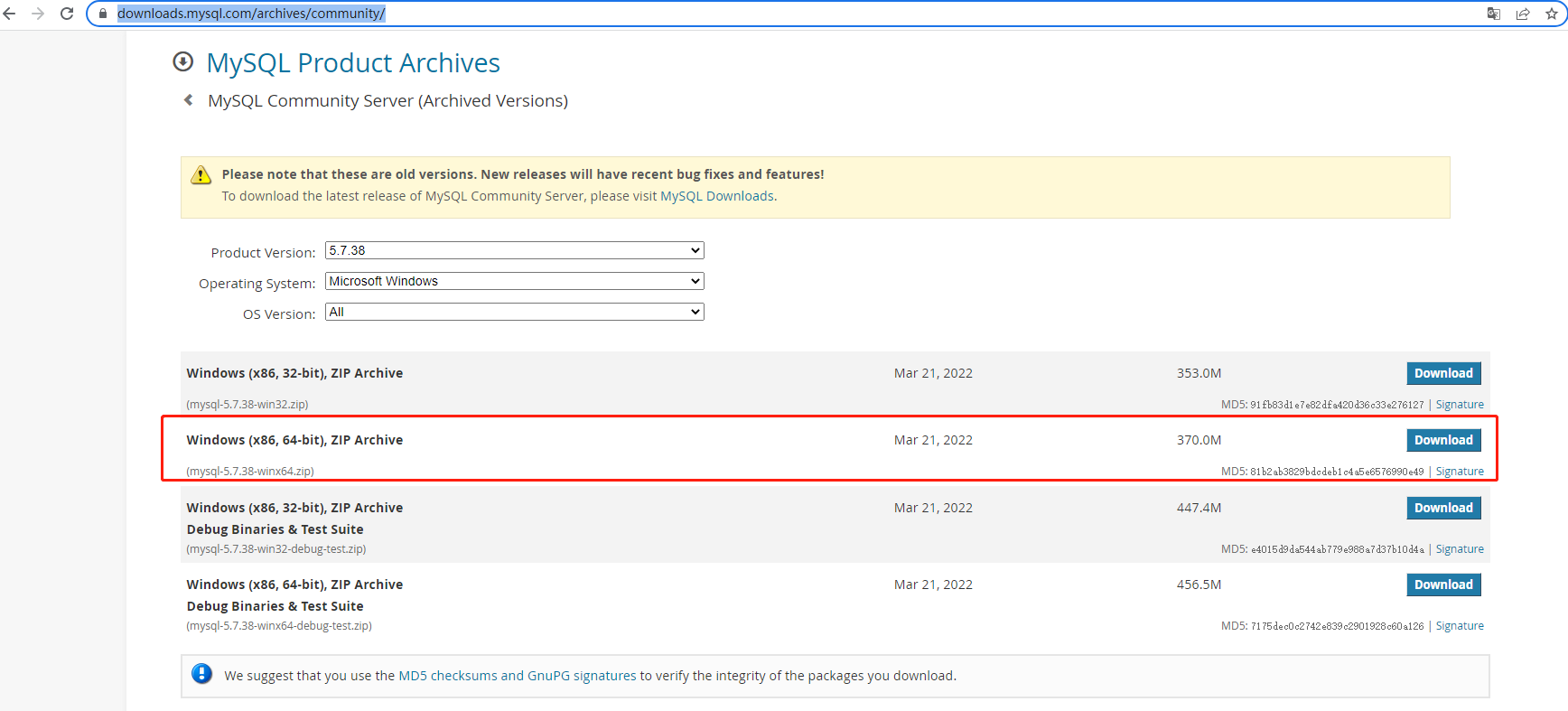Click the back chevron before Community Server
Image resolution: width=1568 pixels, height=711 pixels.
pyautogui.click(x=189, y=100)
